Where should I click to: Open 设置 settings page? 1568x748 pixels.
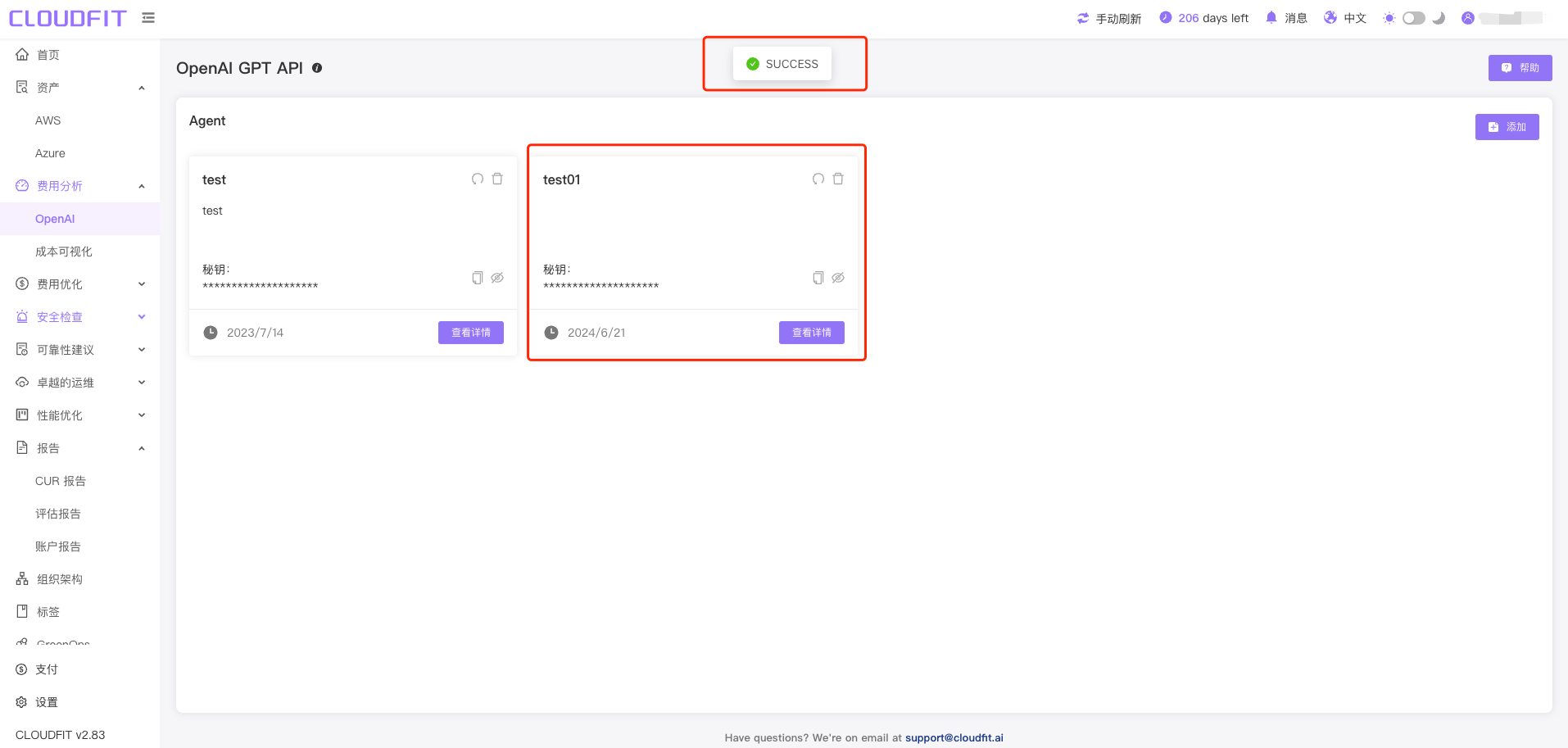coord(79,702)
